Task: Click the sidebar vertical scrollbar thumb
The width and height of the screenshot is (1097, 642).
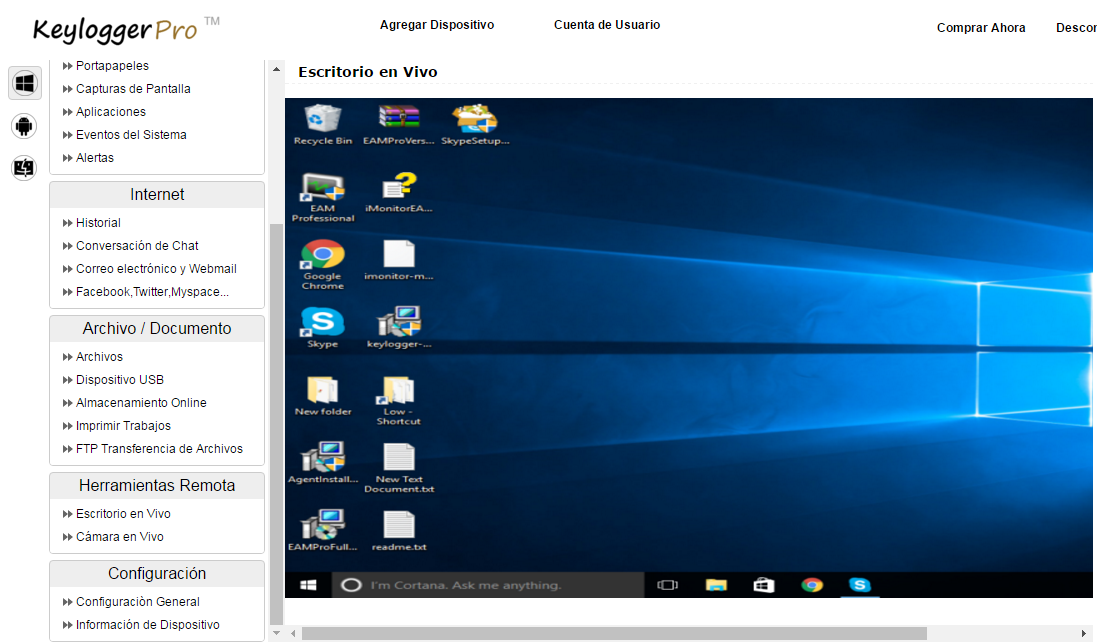Action: coord(276,424)
